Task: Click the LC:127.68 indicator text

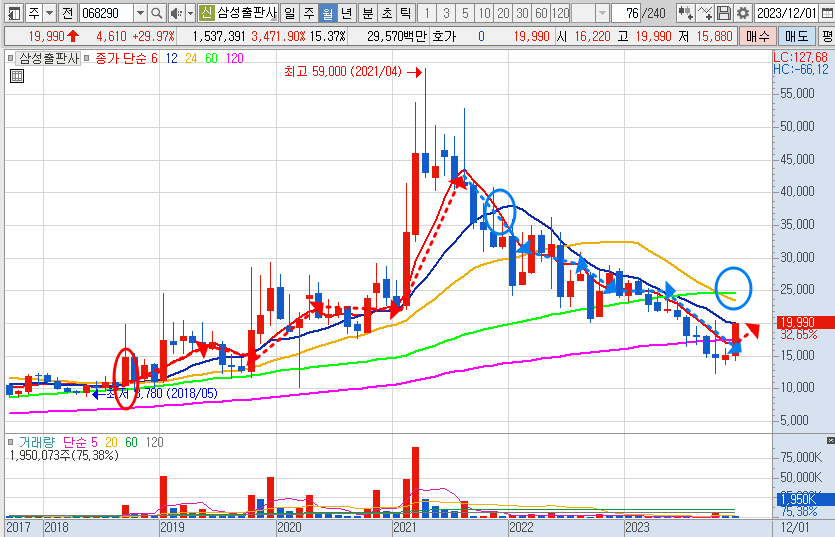Action: [801, 57]
